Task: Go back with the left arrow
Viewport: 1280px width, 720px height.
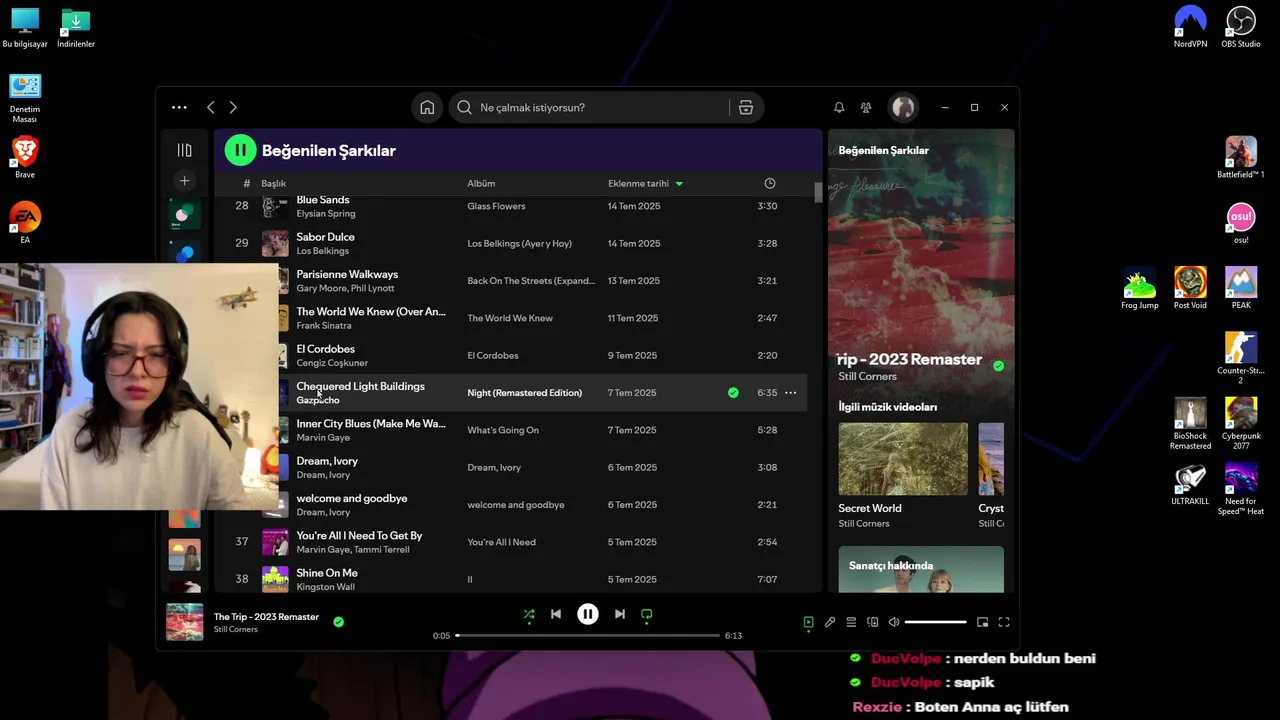Action: 210,107
